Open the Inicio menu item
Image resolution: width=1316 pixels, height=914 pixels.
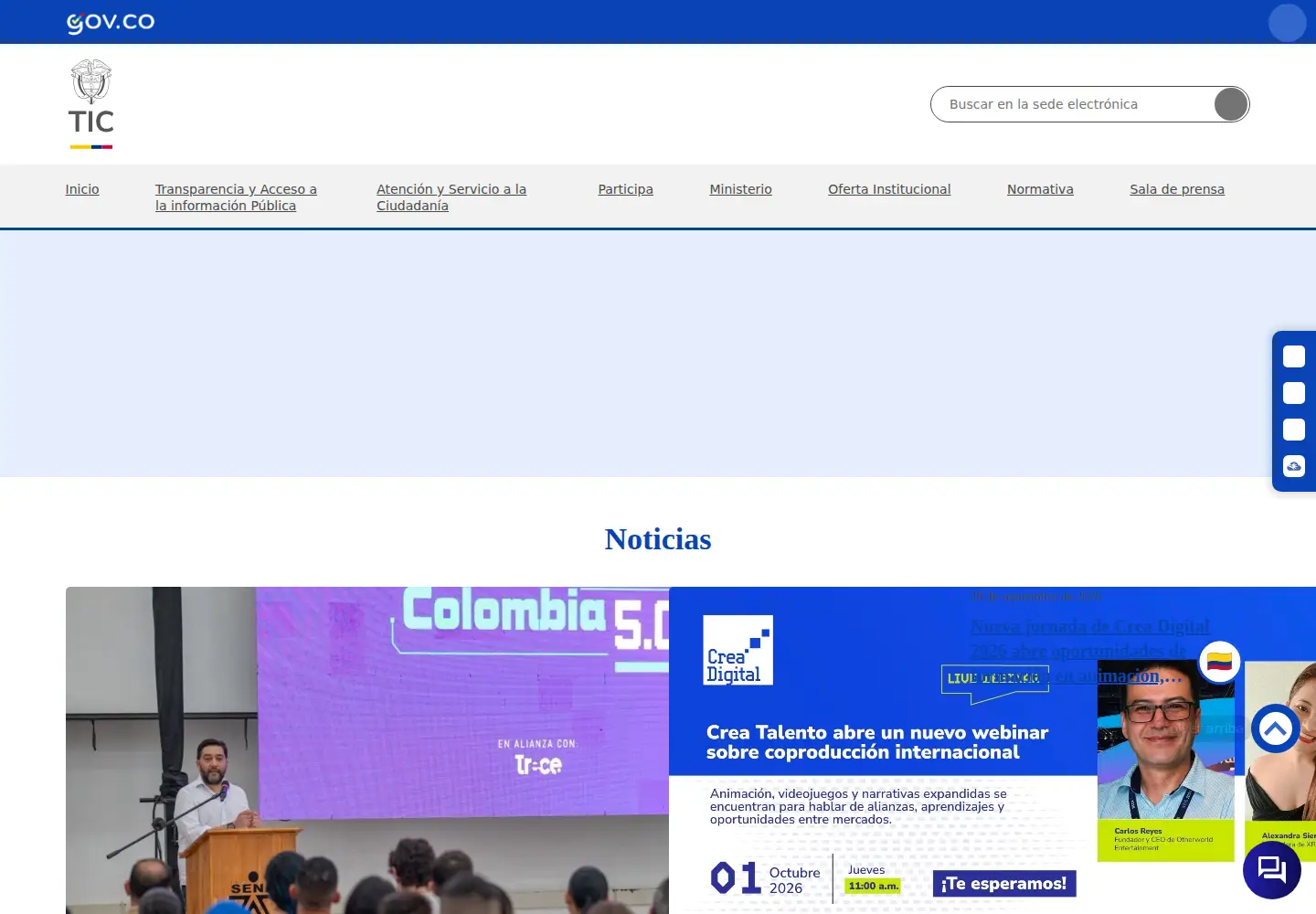tap(82, 189)
